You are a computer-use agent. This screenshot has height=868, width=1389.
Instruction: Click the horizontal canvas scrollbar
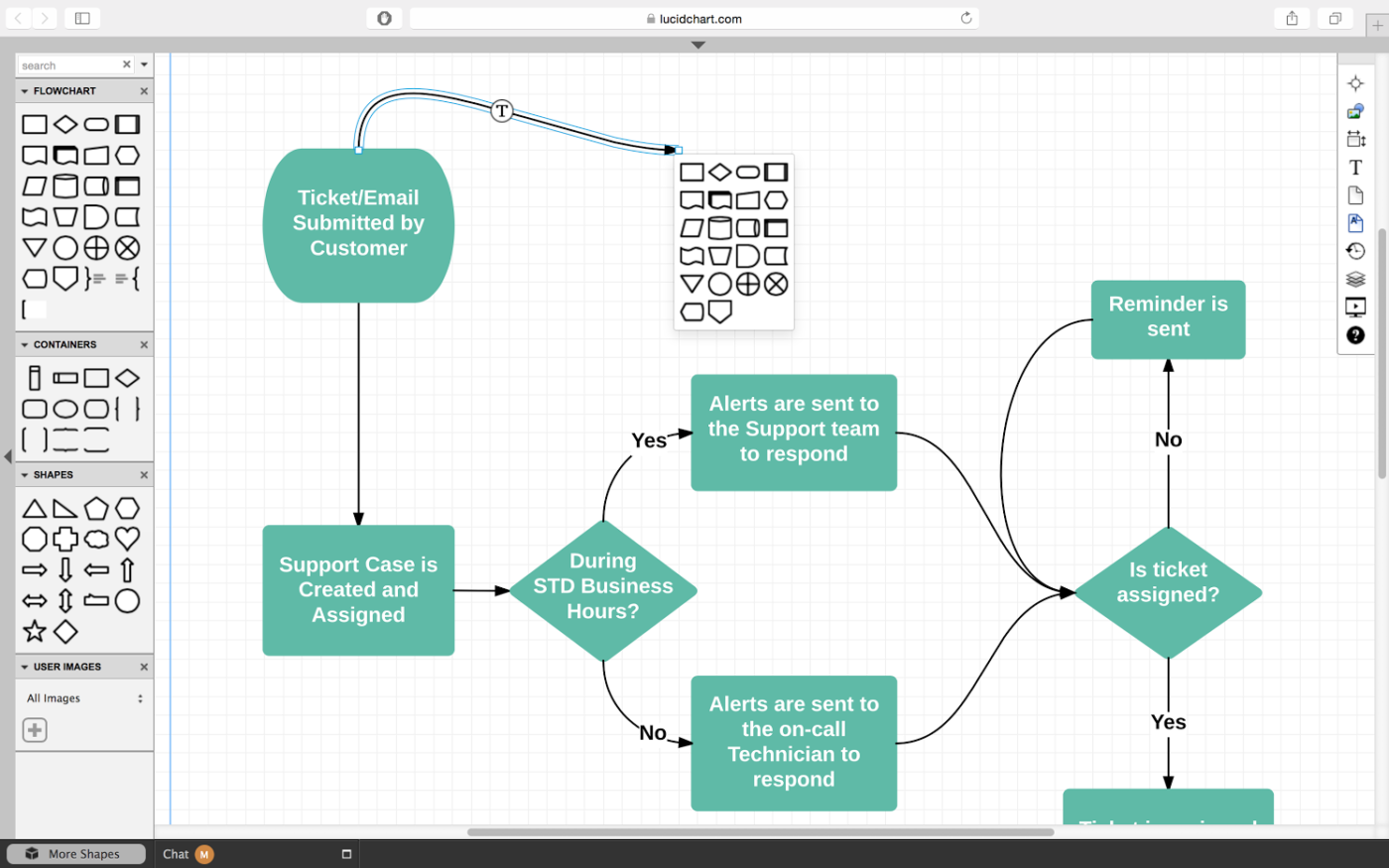(x=760, y=832)
